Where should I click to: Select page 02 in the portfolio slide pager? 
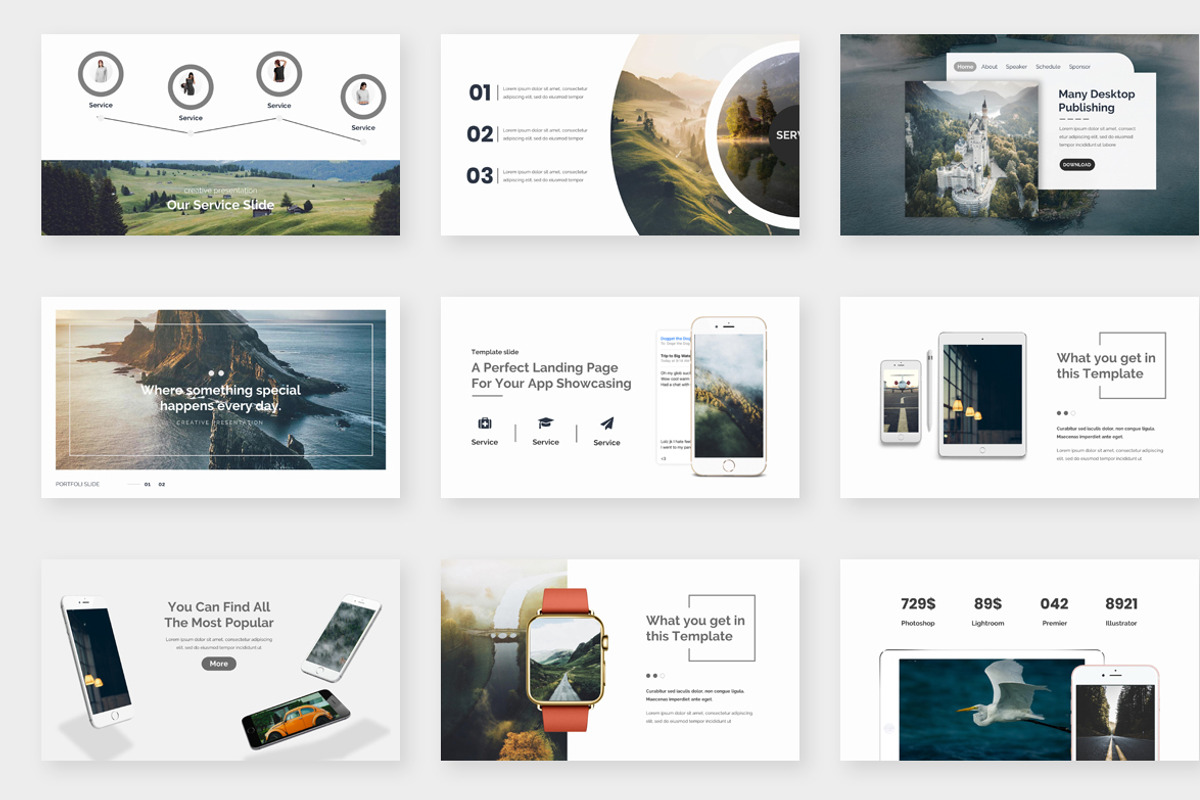point(162,484)
